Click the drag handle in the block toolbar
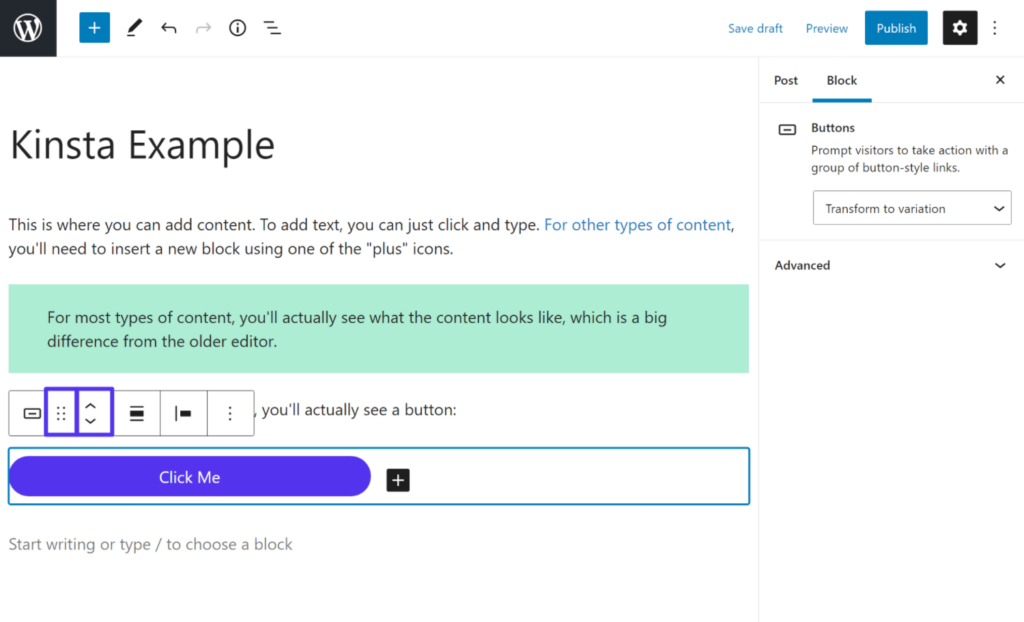This screenshot has height=622, width=1024. (x=61, y=412)
